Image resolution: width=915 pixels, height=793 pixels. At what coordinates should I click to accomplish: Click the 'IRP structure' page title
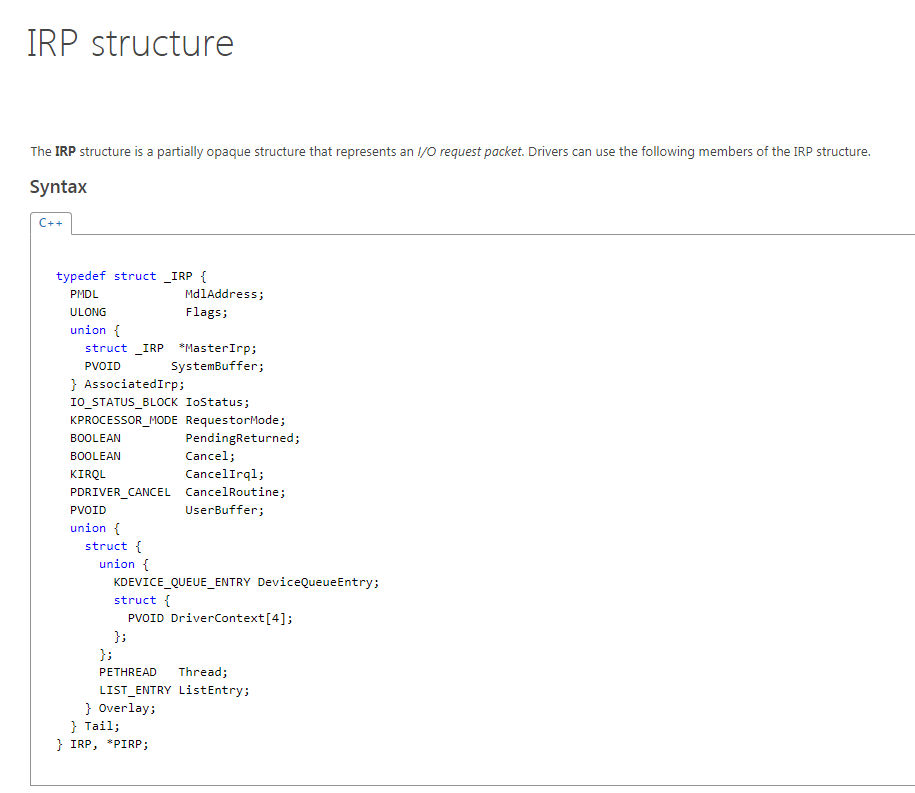click(x=130, y=44)
